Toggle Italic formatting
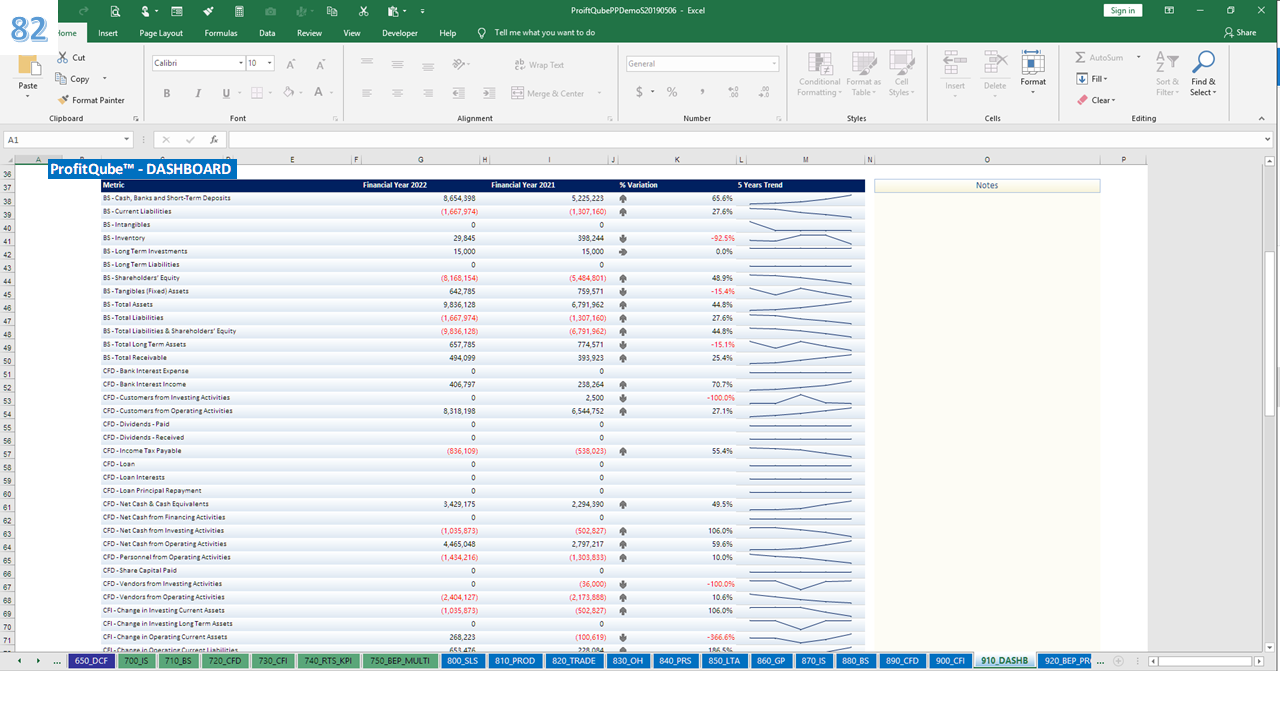1280x720 pixels. [196, 93]
